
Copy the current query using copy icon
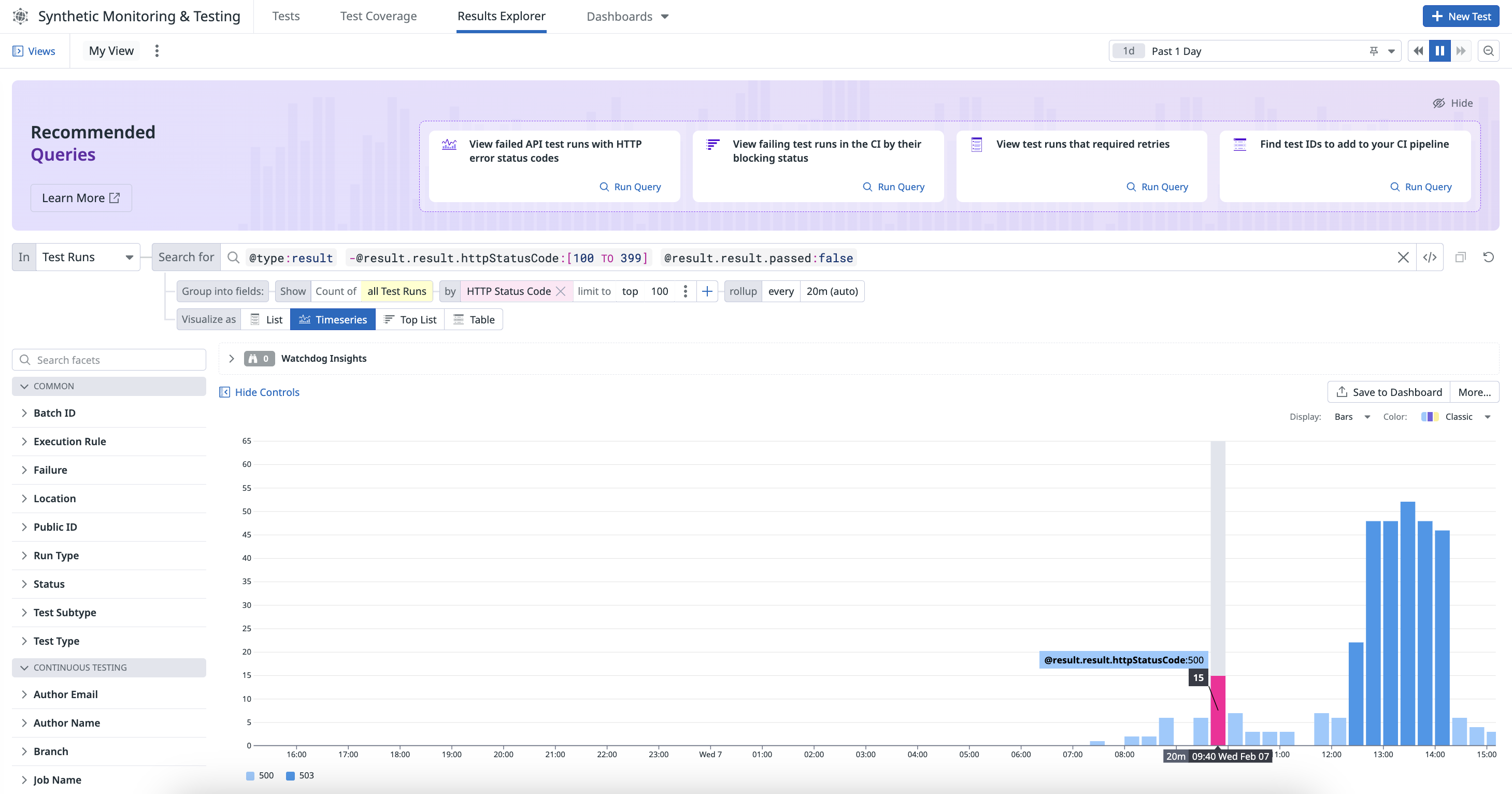point(1460,257)
